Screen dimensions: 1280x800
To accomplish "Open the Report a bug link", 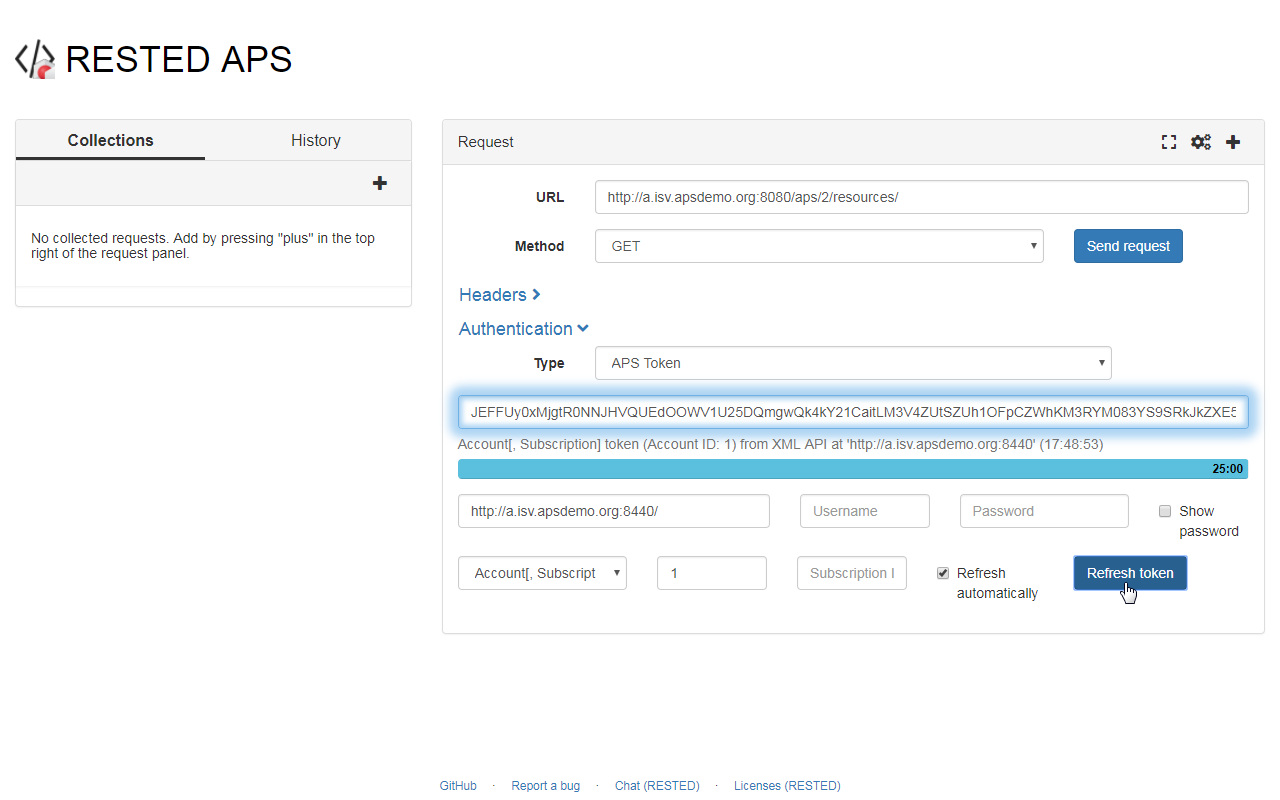I will coord(546,786).
